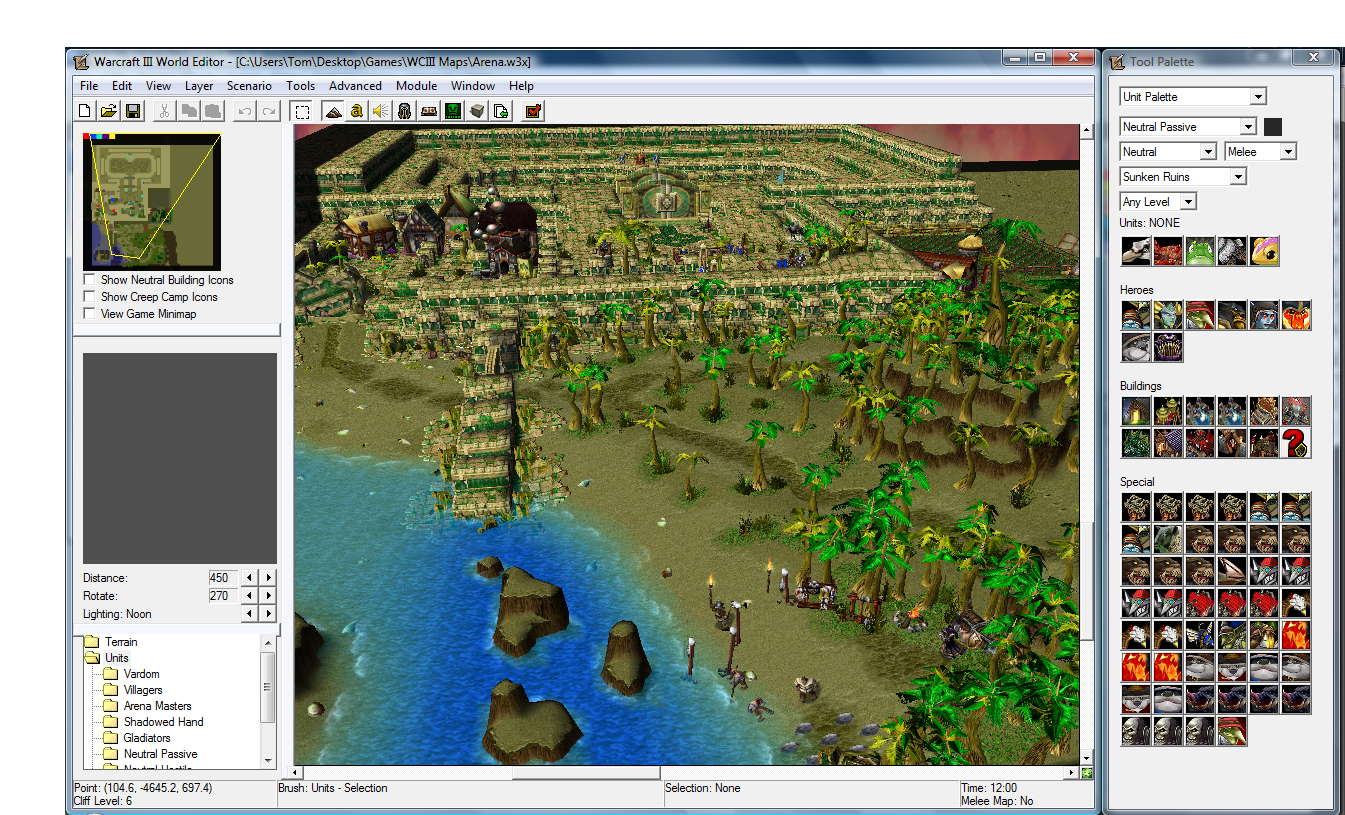1345x815 pixels.
Task: Select the green frog unit
Action: (1200, 251)
